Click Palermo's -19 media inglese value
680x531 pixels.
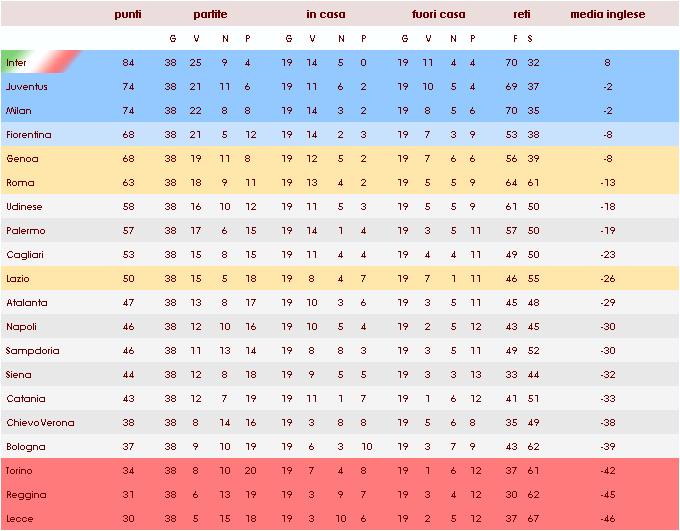click(x=608, y=230)
